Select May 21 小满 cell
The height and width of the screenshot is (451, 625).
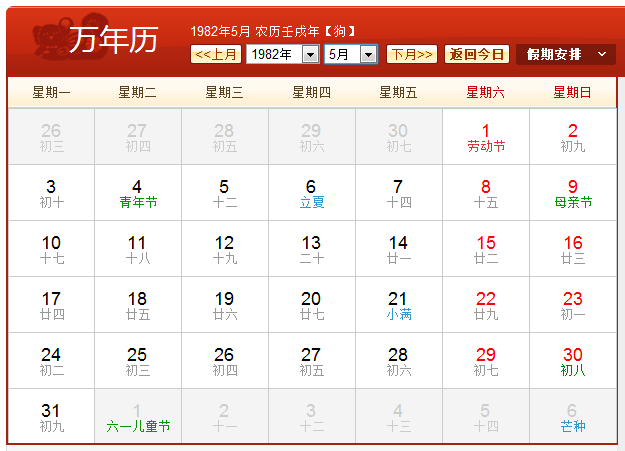[x=399, y=305]
